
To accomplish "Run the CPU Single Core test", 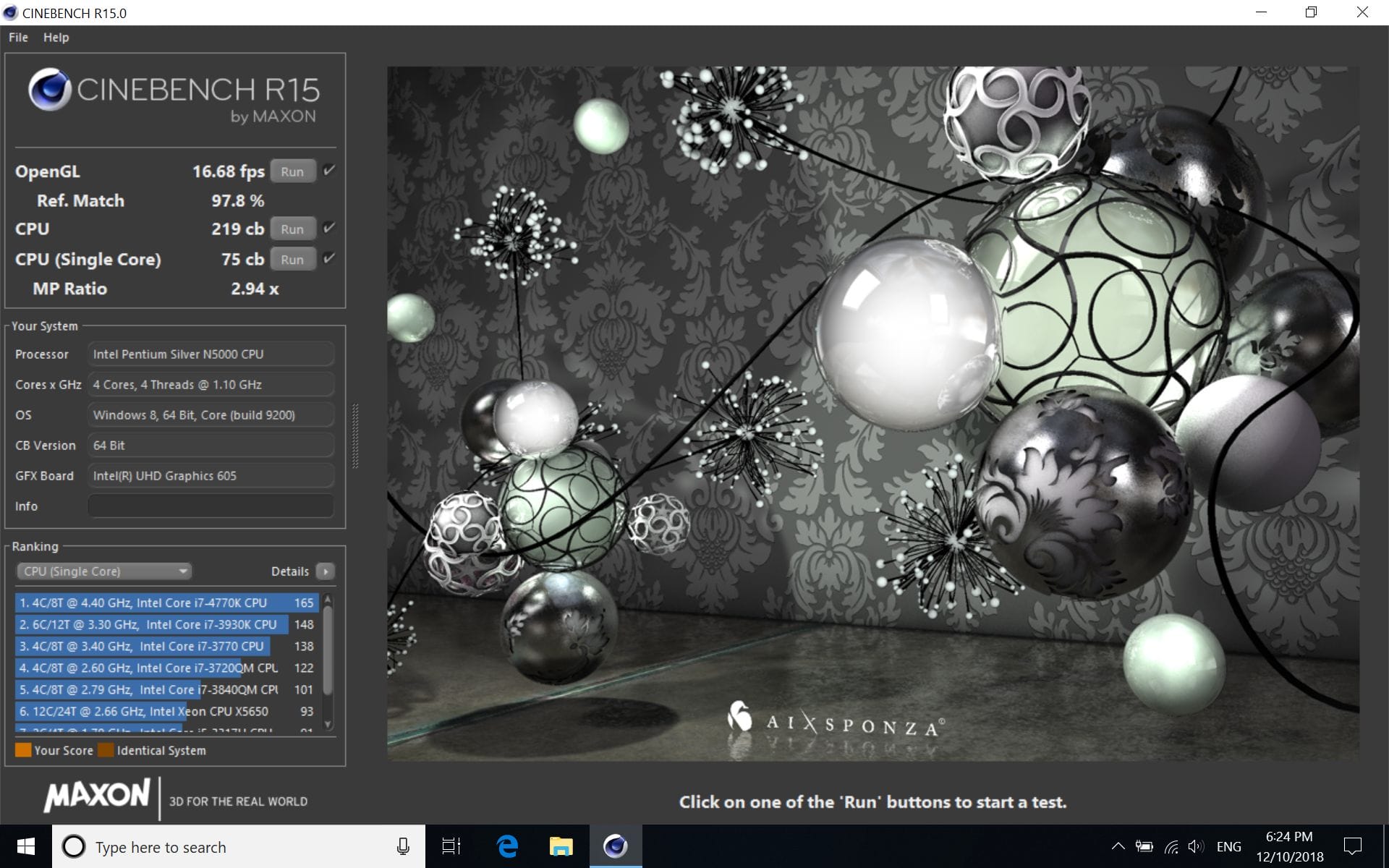I will click(x=292, y=259).
